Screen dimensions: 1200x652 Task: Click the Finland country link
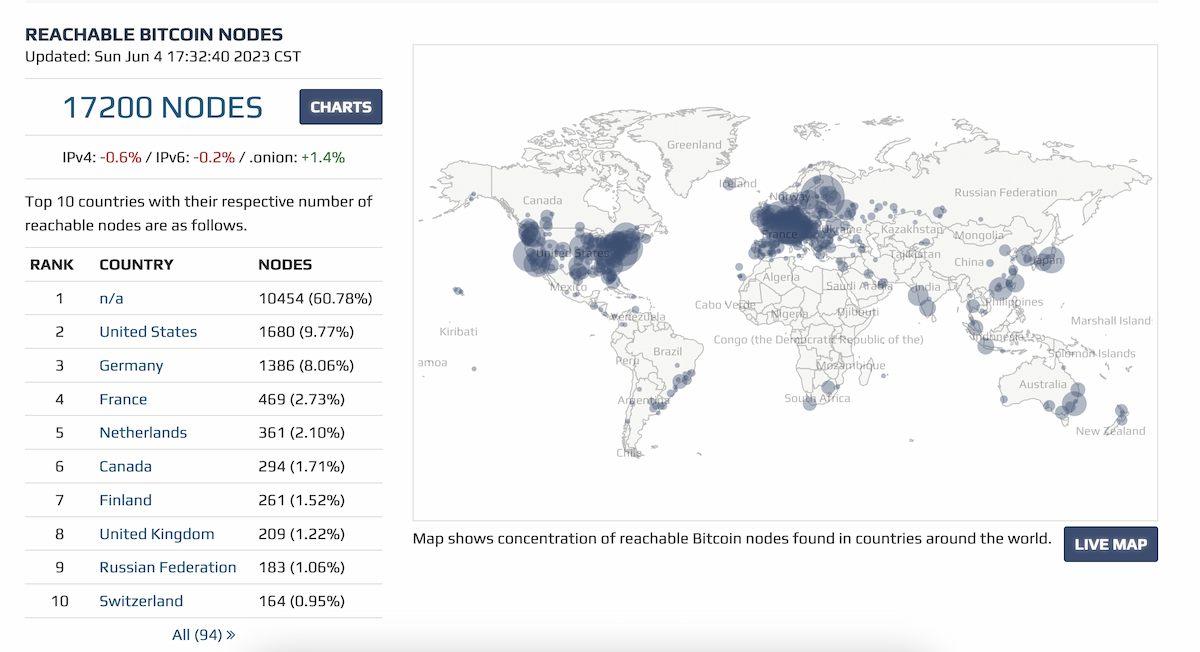[x=125, y=500]
